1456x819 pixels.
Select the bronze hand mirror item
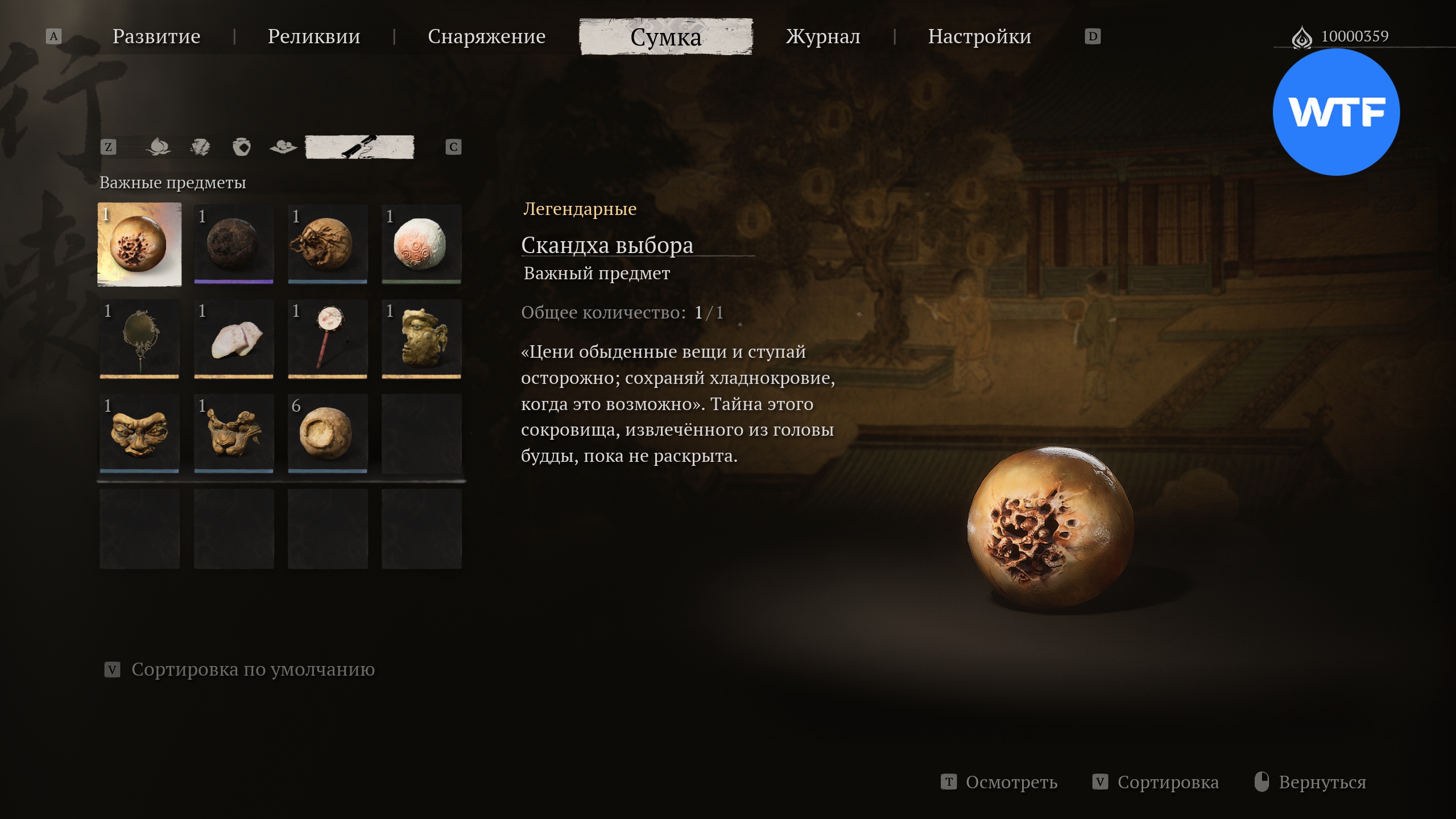(139, 339)
